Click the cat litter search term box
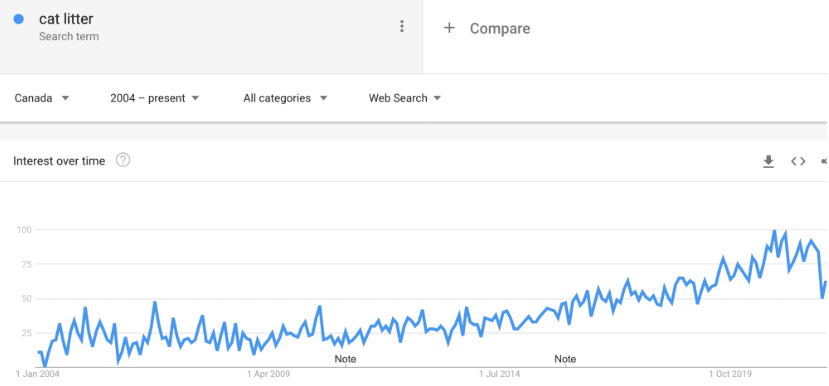 (x=211, y=36)
